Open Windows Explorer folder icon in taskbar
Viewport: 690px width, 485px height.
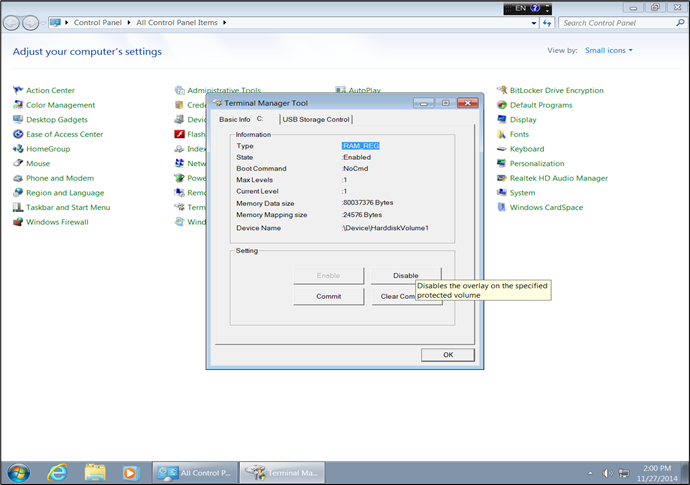point(95,471)
